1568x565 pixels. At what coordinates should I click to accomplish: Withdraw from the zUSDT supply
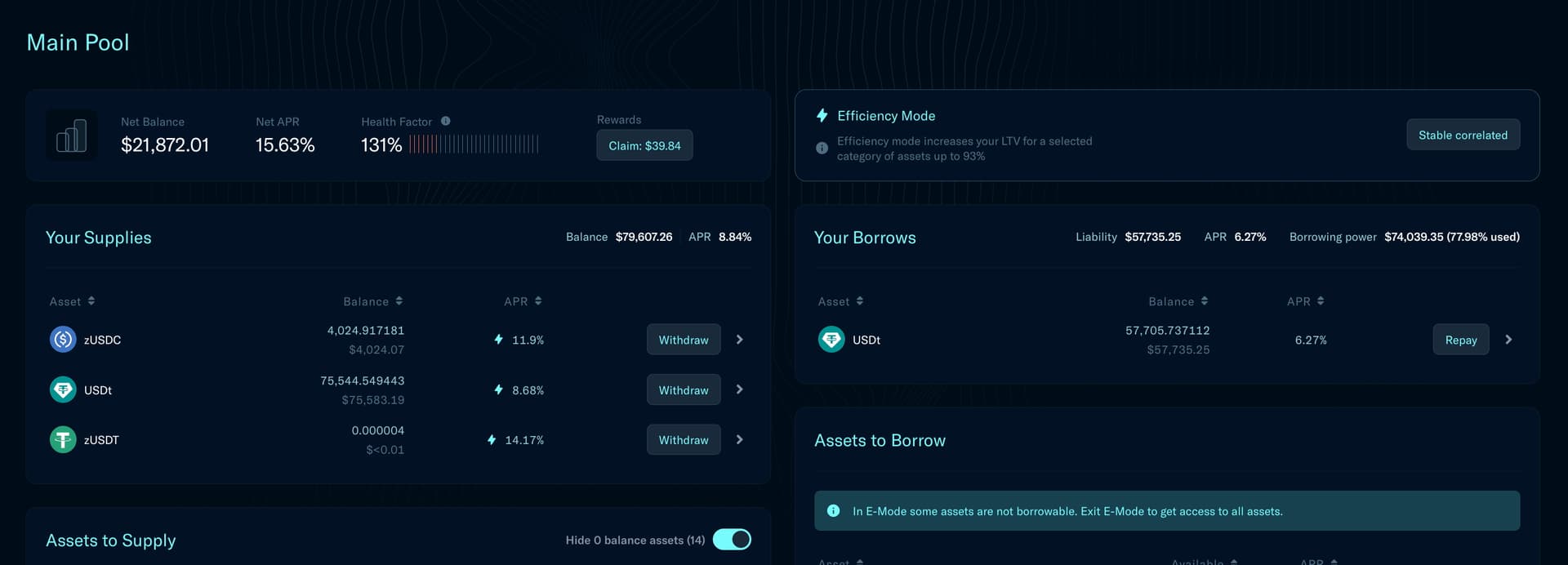click(x=684, y=440)
